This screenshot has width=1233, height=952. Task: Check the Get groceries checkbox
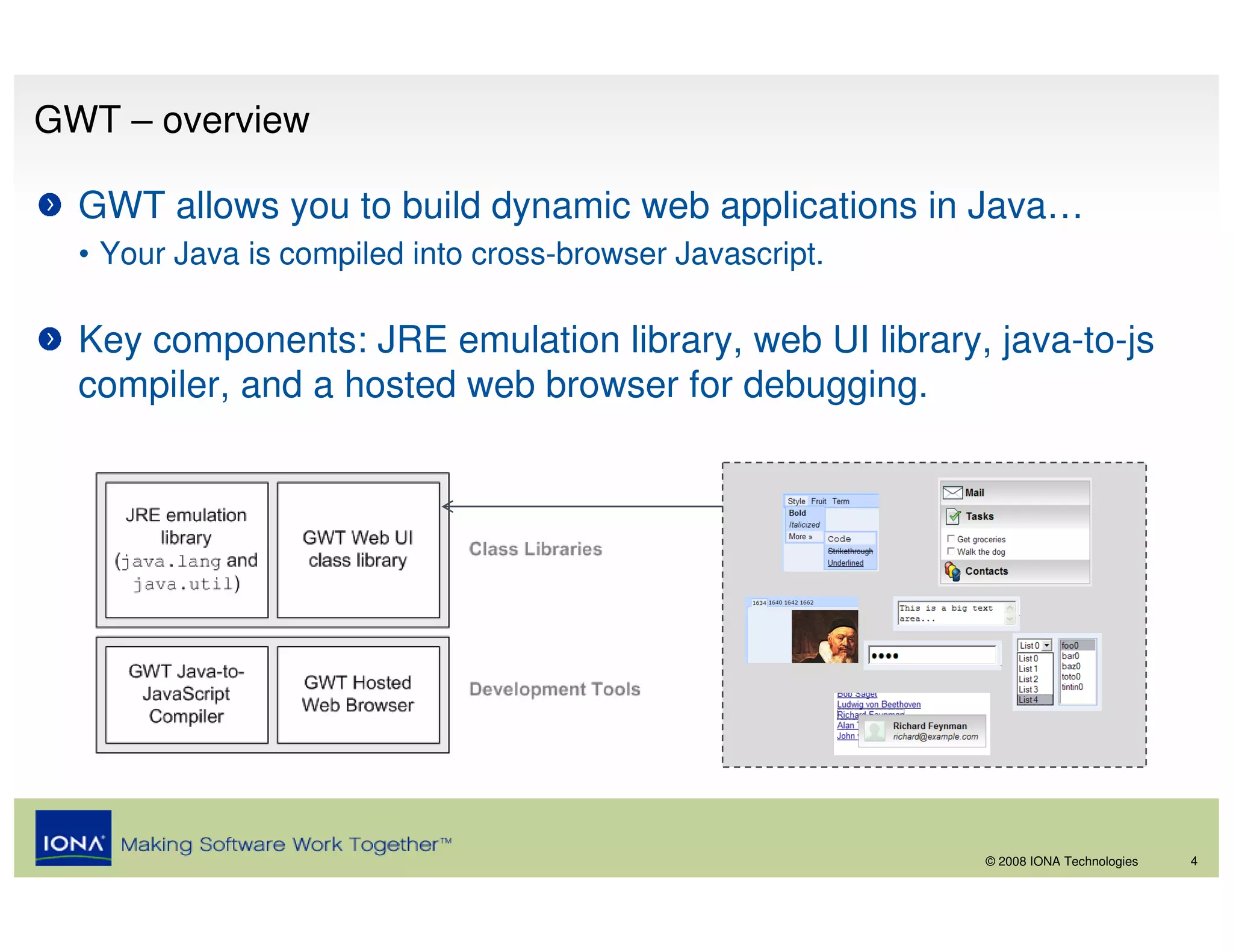click(951, 539)
